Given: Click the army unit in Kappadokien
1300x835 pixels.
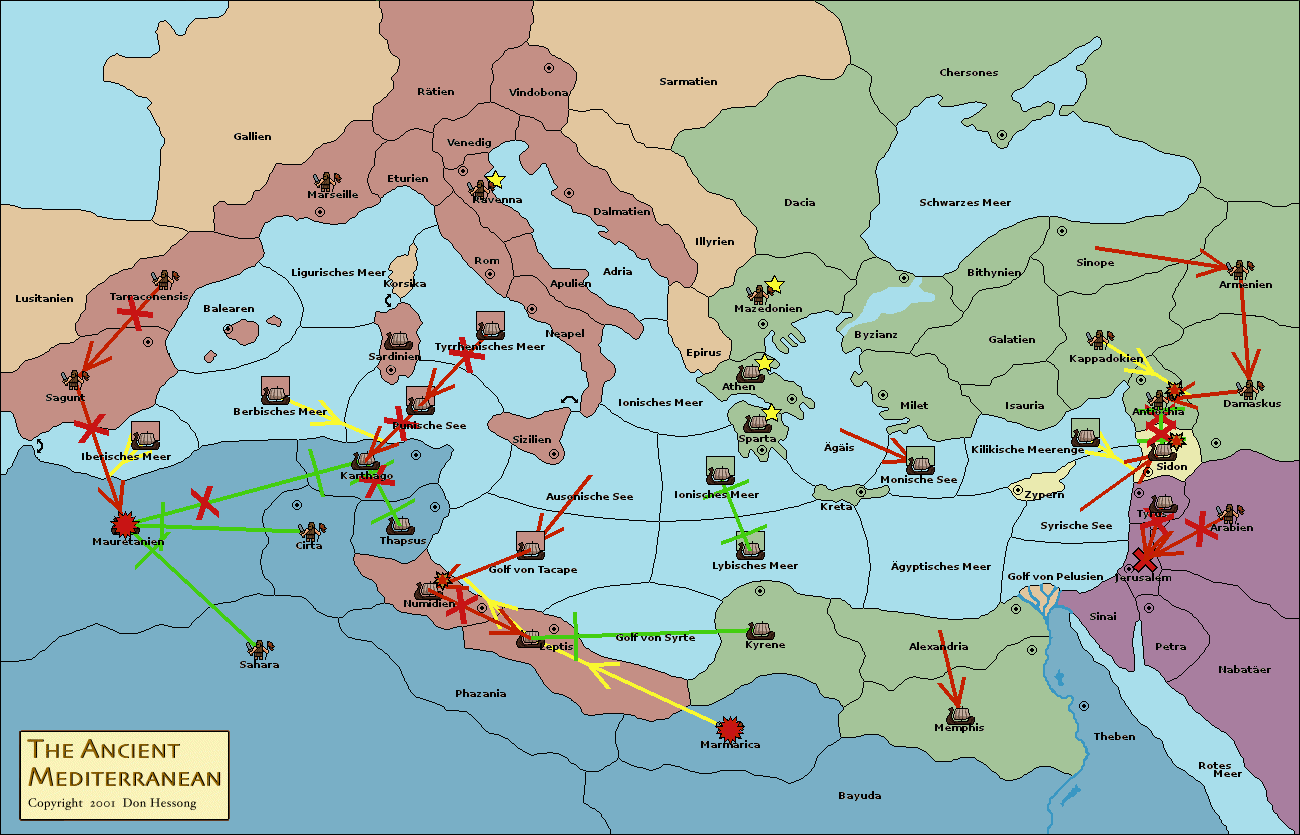Looking at the screenshot, I should click(x=1101, y=342).
